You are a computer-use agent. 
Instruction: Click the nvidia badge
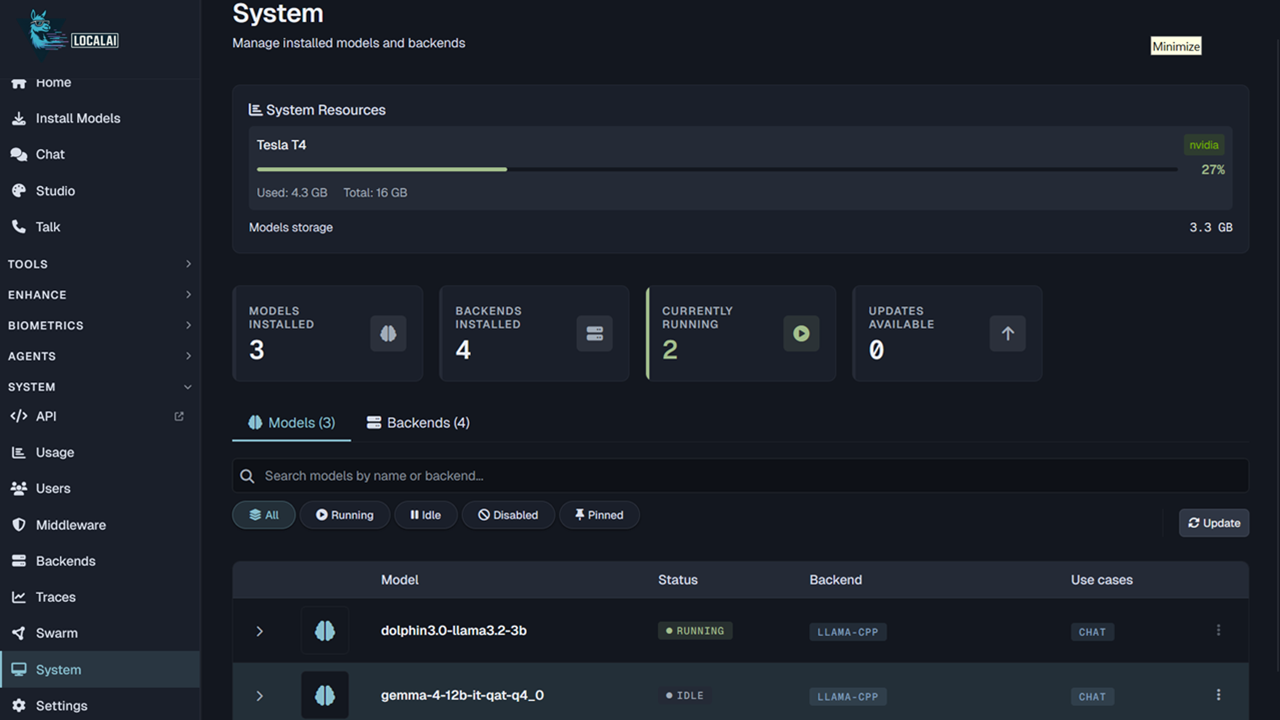pyautogui.click(x=1204, y=145)
